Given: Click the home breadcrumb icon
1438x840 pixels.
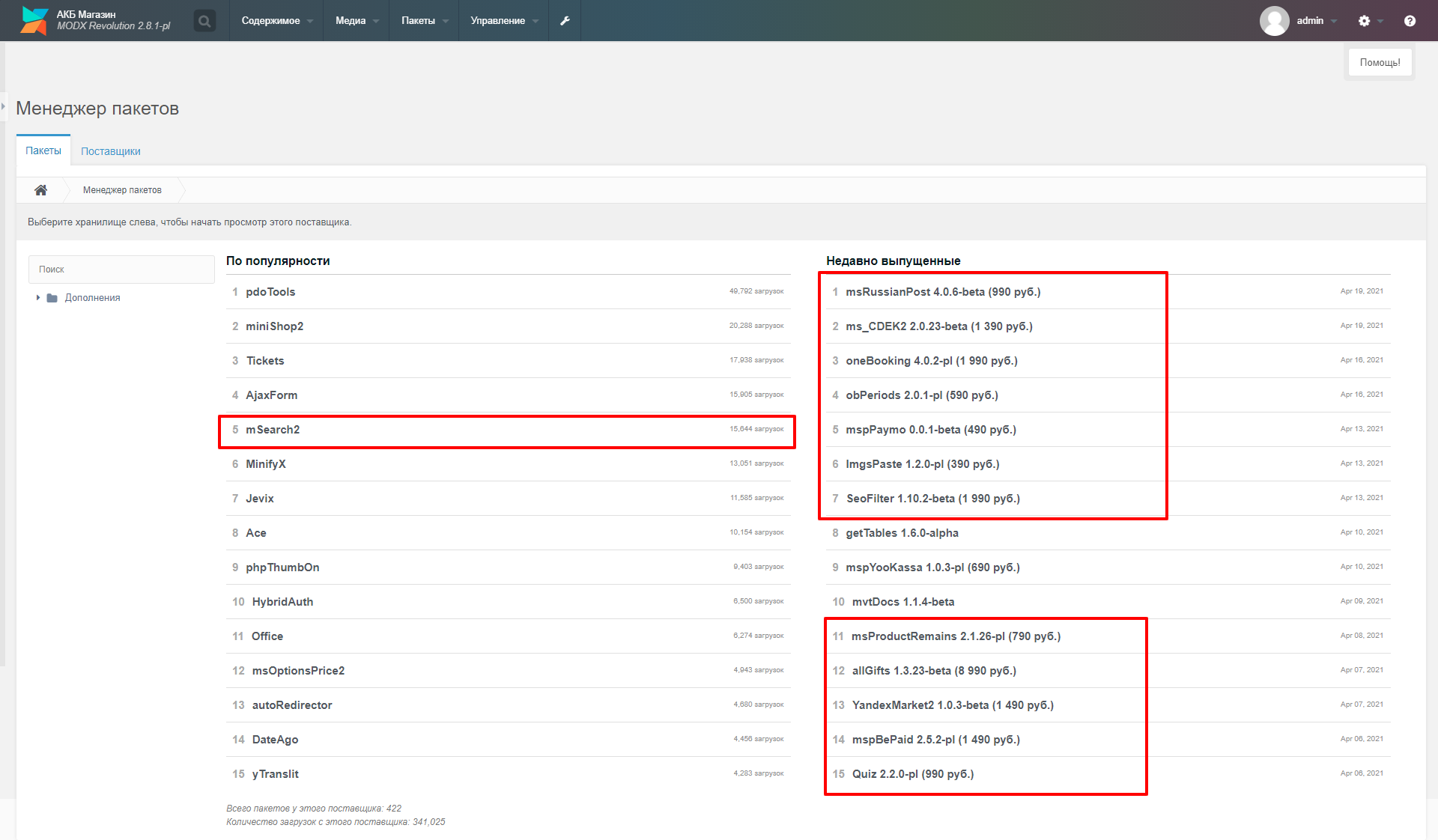Looking at the screenshot, I should (x=40, y=190).
